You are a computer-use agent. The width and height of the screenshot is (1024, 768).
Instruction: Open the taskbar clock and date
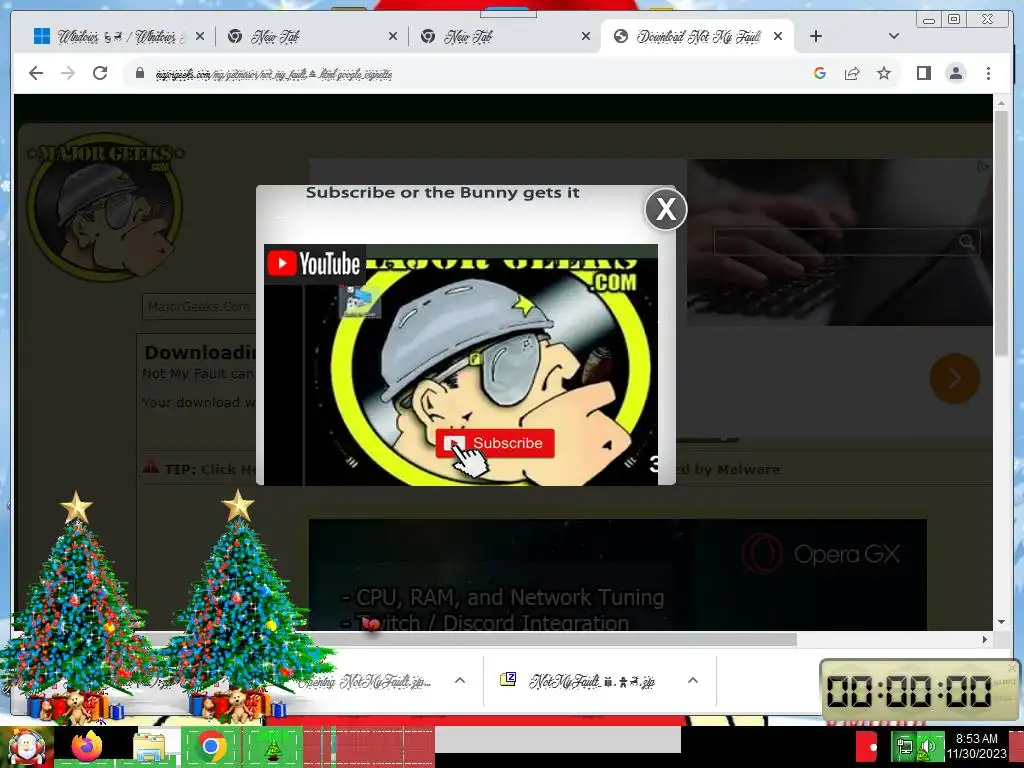click(976, 746)
